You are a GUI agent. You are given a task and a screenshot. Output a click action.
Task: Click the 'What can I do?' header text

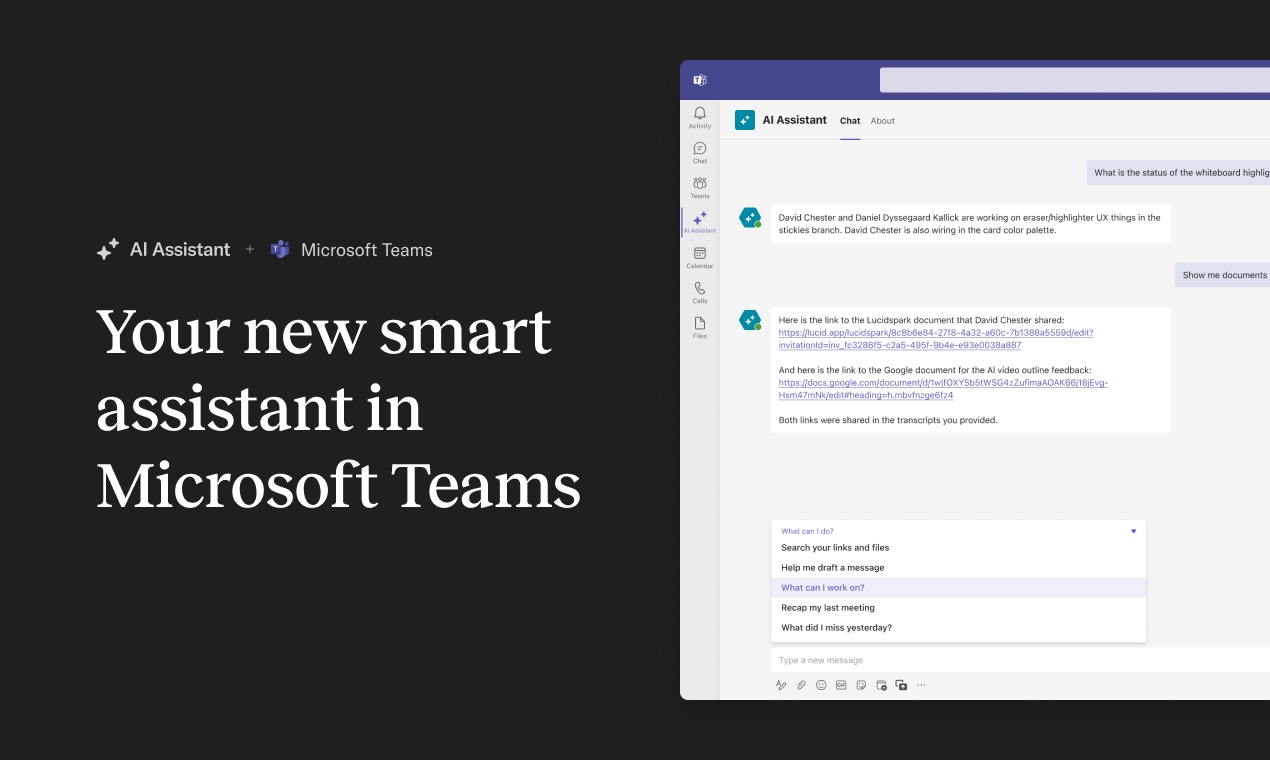(807, 531)
